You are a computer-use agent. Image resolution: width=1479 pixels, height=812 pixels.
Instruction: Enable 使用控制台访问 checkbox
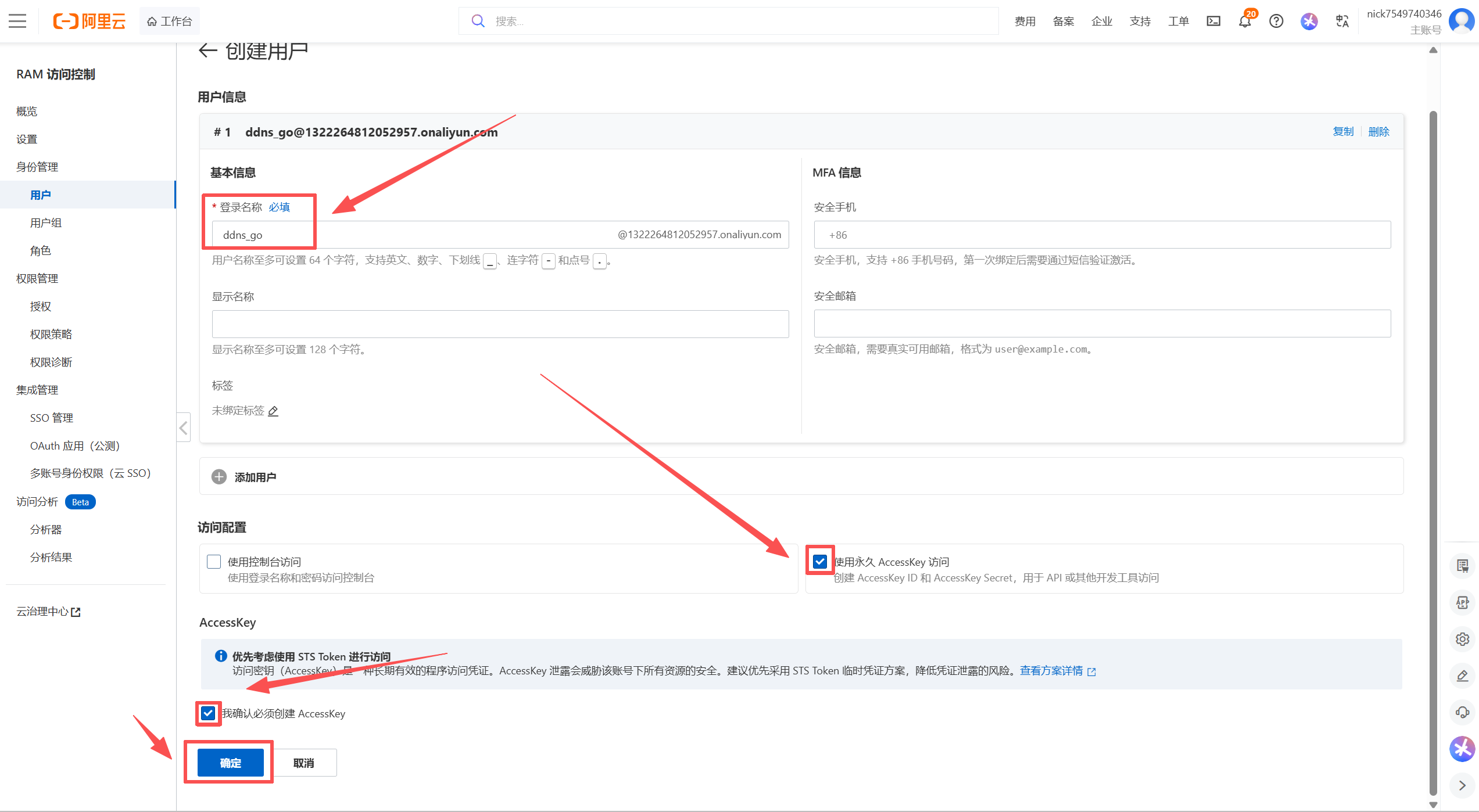[214, 562]
